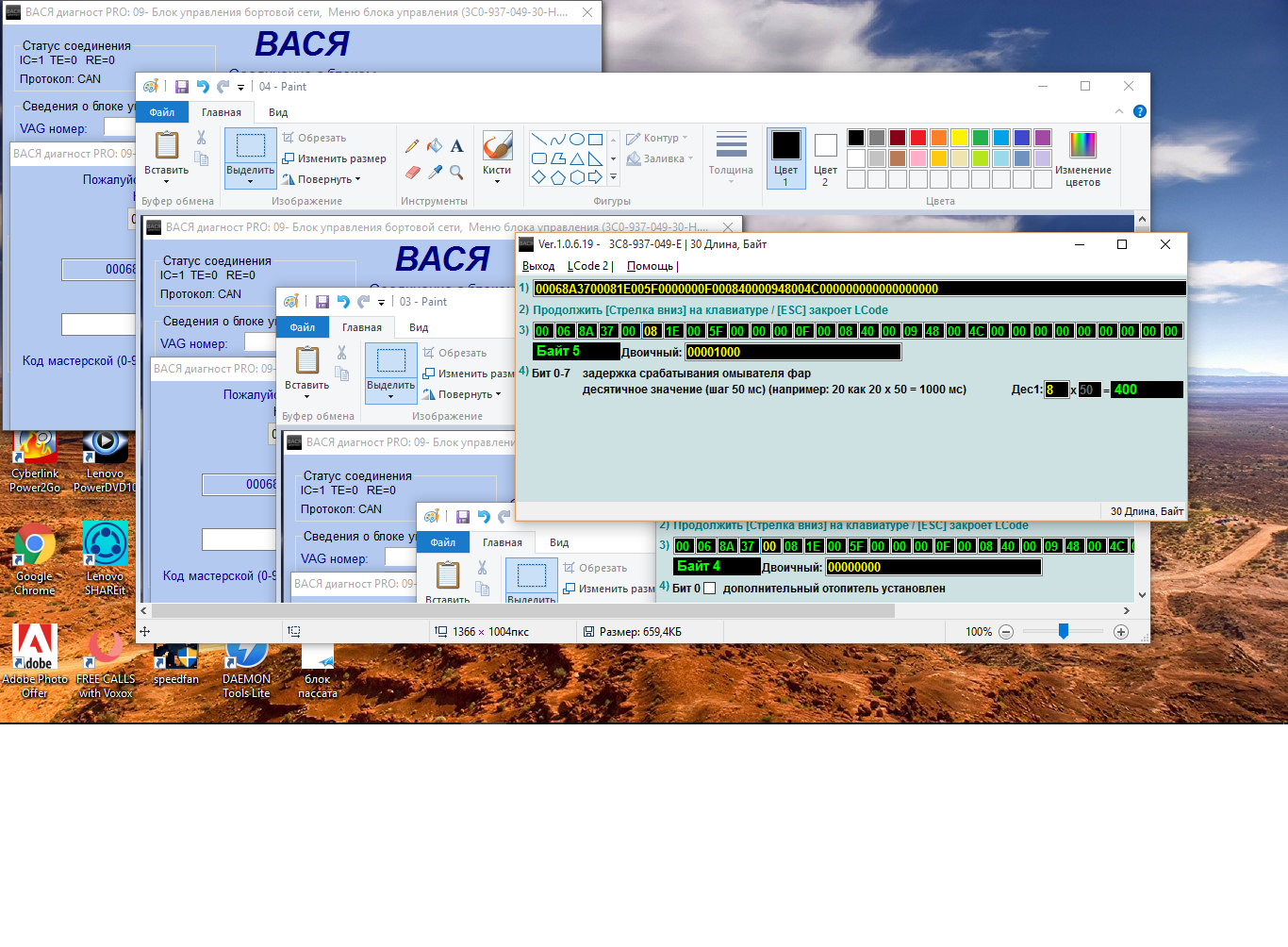Expand the Повернуть rotate dropdown
1288x947 pixels.
pyautogui.click(x=324, y=179)
